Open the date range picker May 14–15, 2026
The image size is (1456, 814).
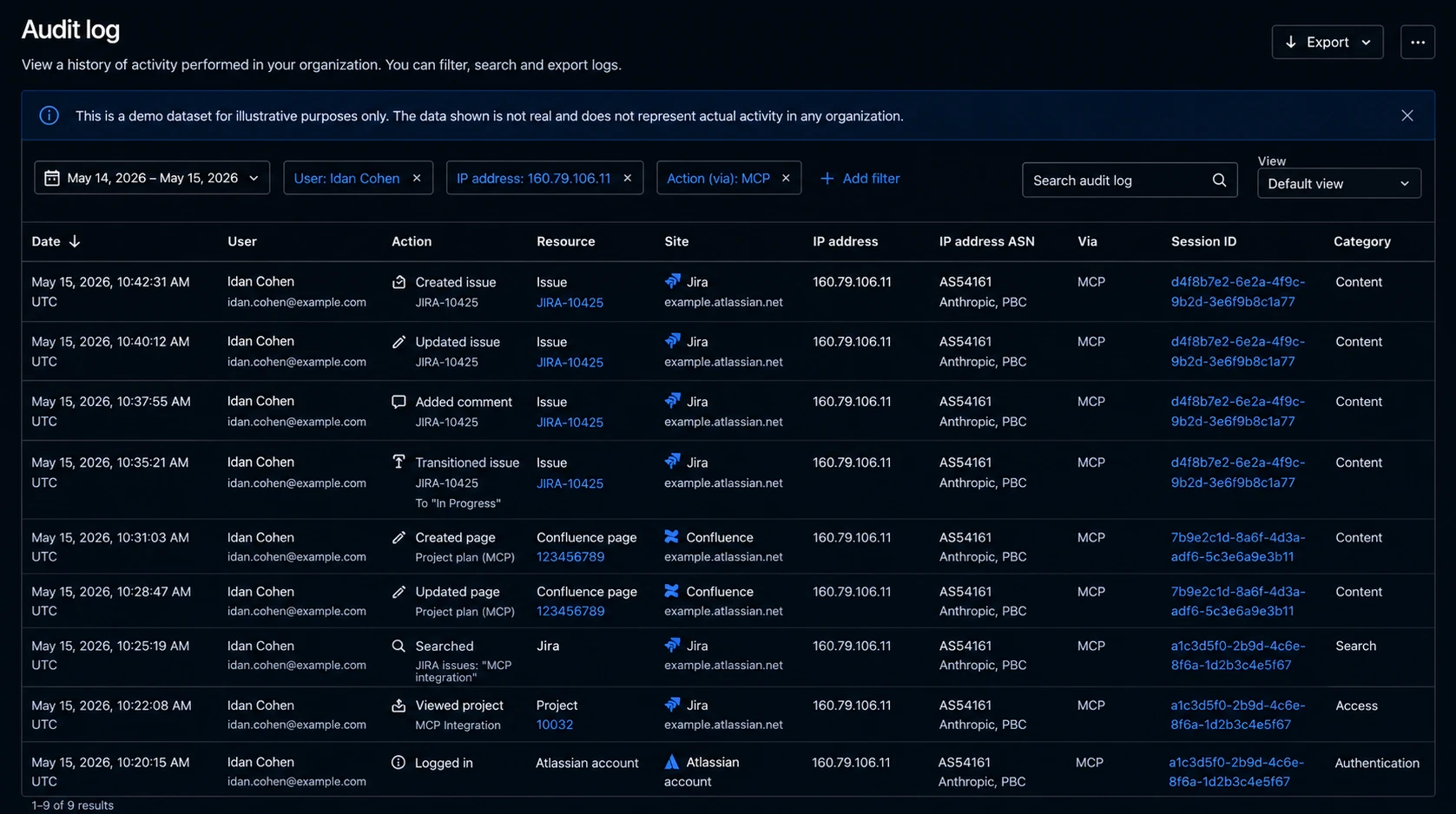click(152, 178)
